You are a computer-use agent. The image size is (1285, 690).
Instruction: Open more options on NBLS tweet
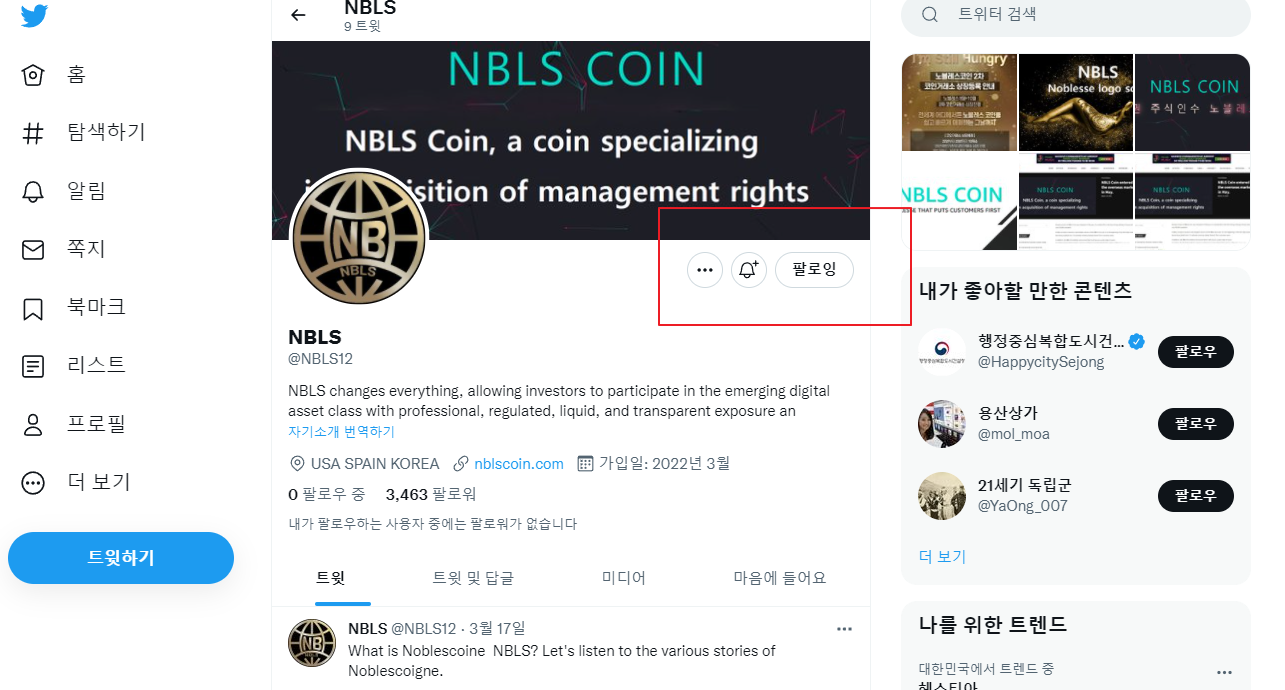click(x=844, y=629)
